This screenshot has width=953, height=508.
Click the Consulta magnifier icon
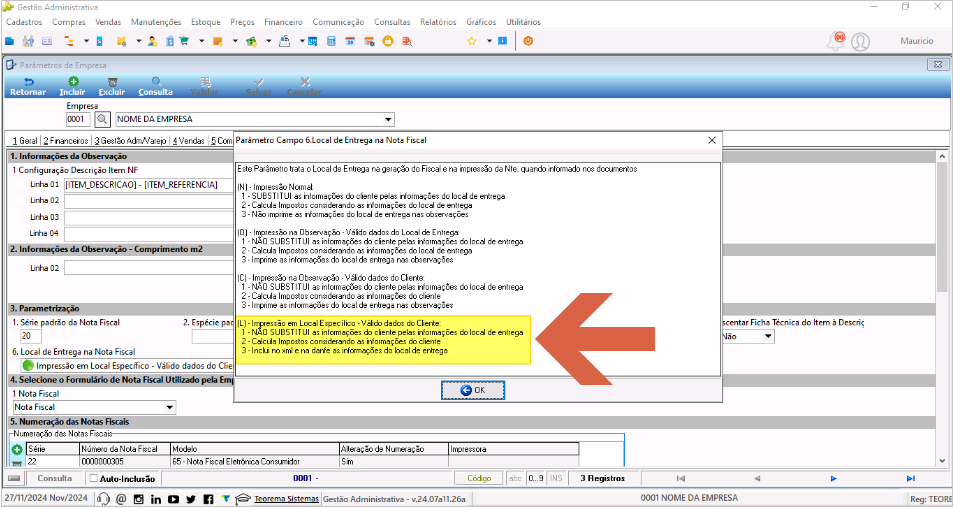(156, 81)
